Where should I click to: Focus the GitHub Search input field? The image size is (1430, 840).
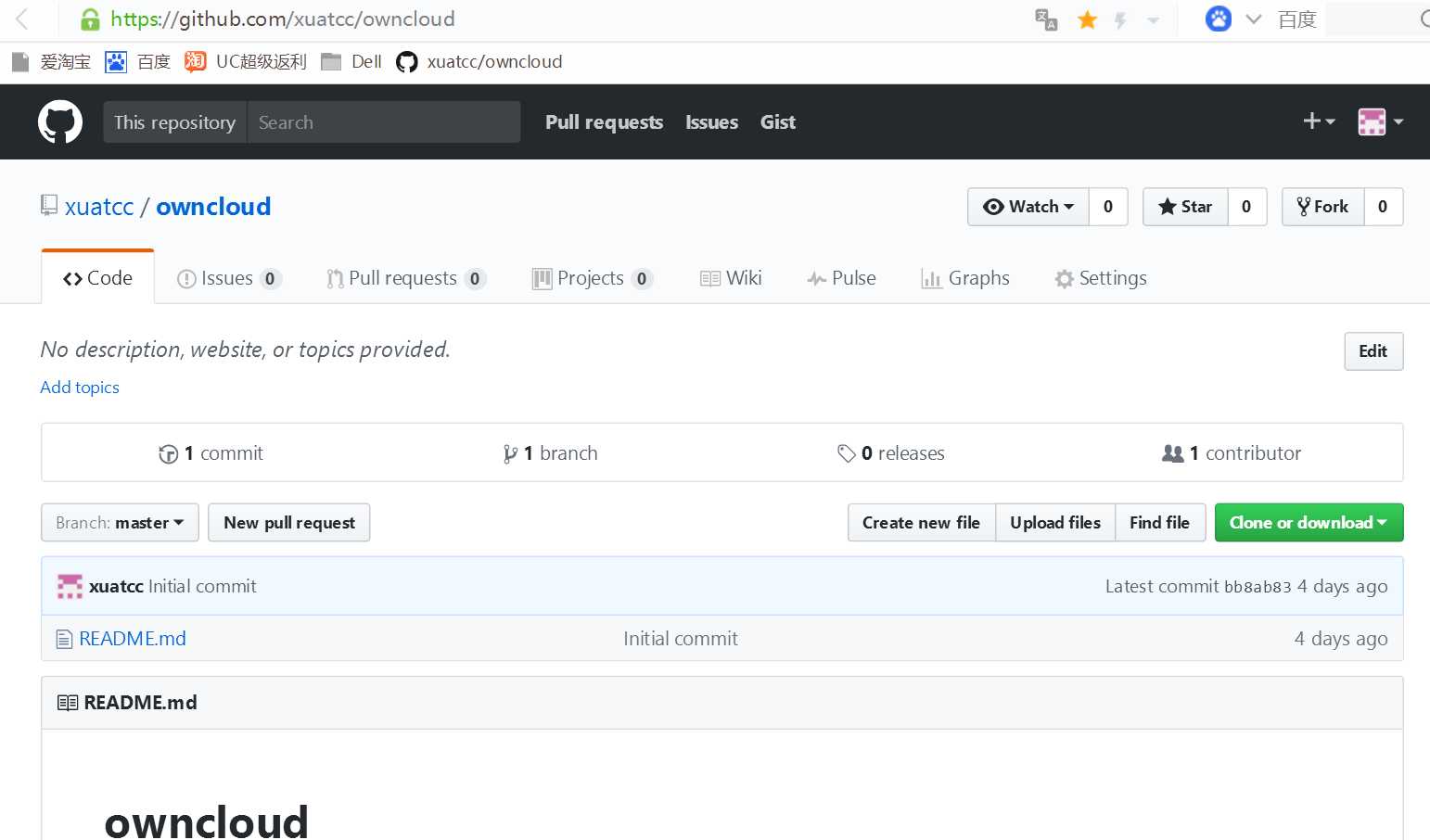coord(383,122)
